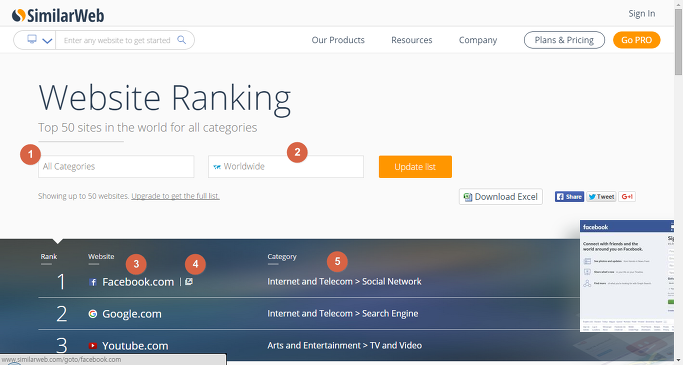Open the Youtube.com ranking entry

click(x=135, y=345)
